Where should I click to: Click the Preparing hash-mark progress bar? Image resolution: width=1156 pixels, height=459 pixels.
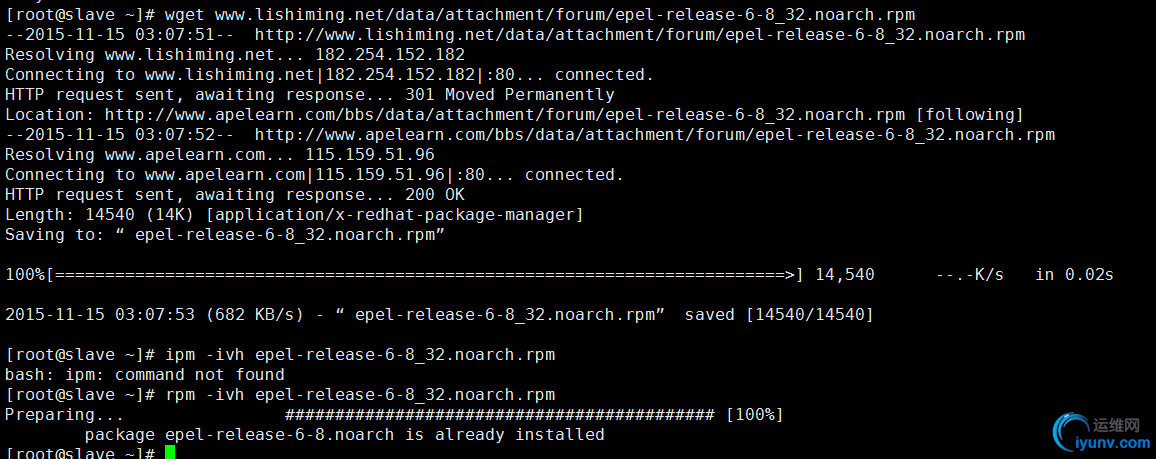pyautogui.click(x=499, y=415)
